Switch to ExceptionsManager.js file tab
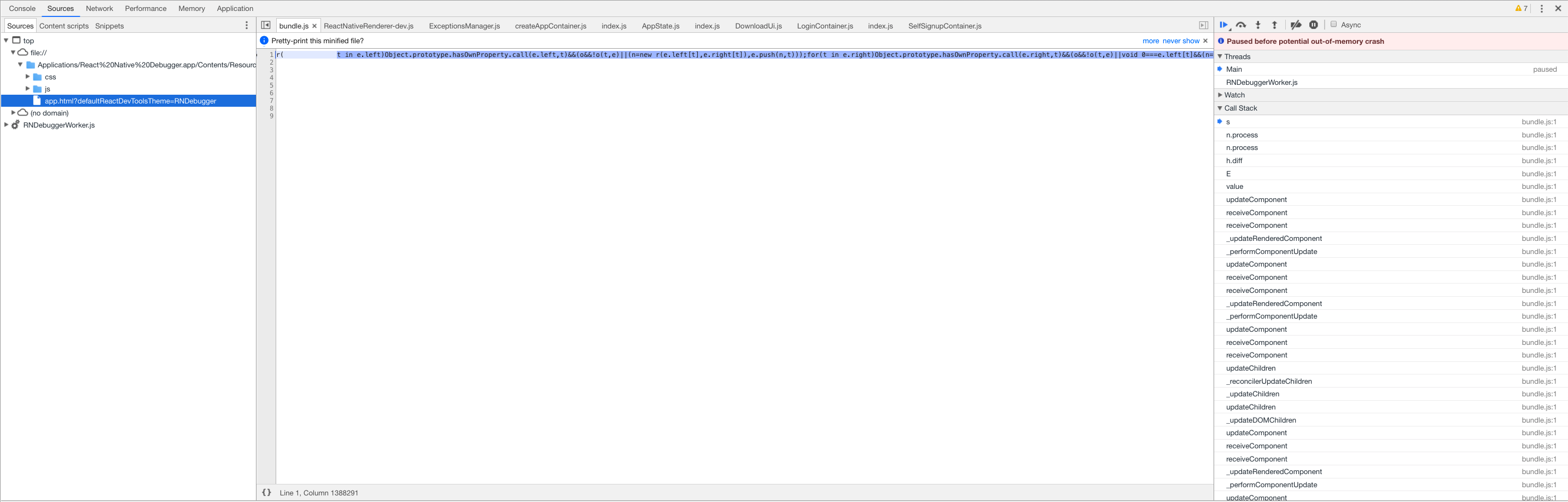The width and height of the screenshot is (1568, 502). pyautogui.click(x=464, y=26)
